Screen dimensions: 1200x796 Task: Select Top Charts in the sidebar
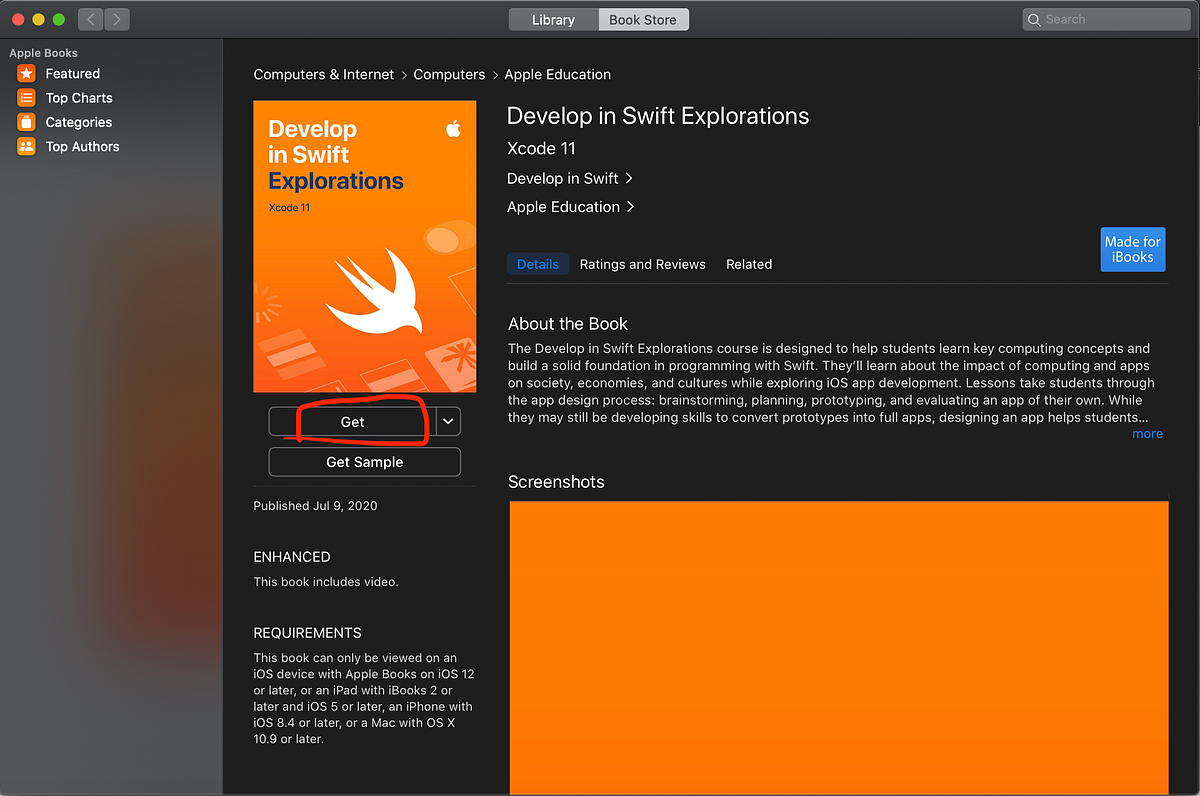[x=79, y=97]
